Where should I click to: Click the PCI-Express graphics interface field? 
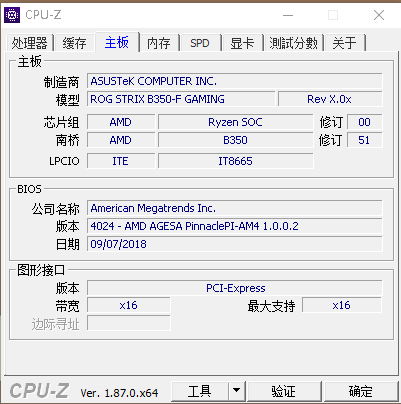[x=235, y=288]
